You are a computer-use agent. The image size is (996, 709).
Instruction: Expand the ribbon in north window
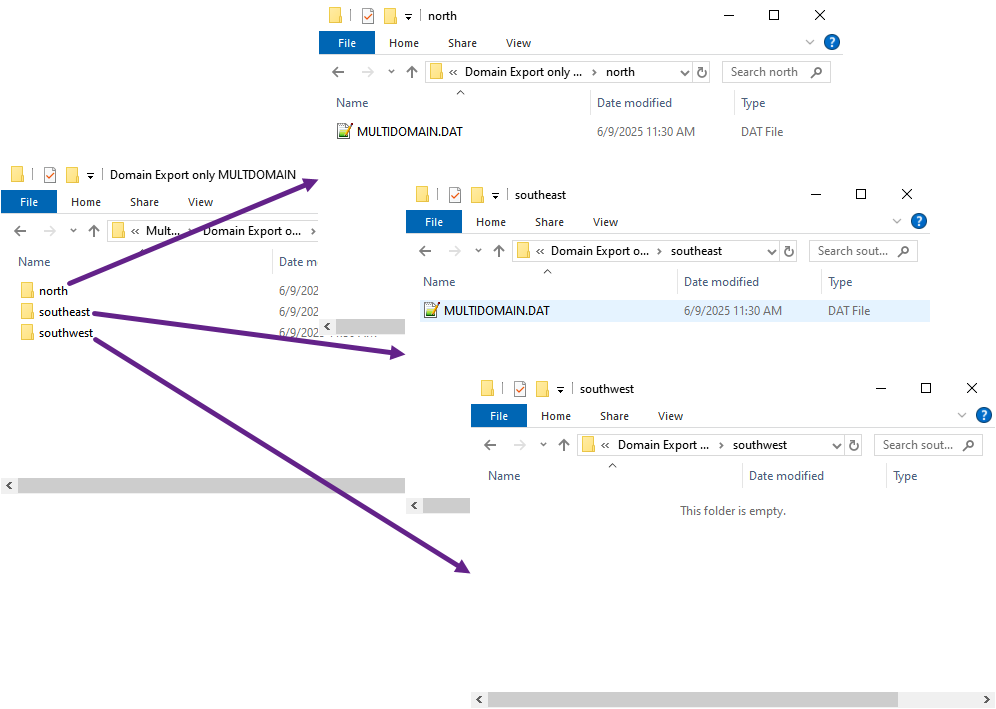click(x=810, y=43)
